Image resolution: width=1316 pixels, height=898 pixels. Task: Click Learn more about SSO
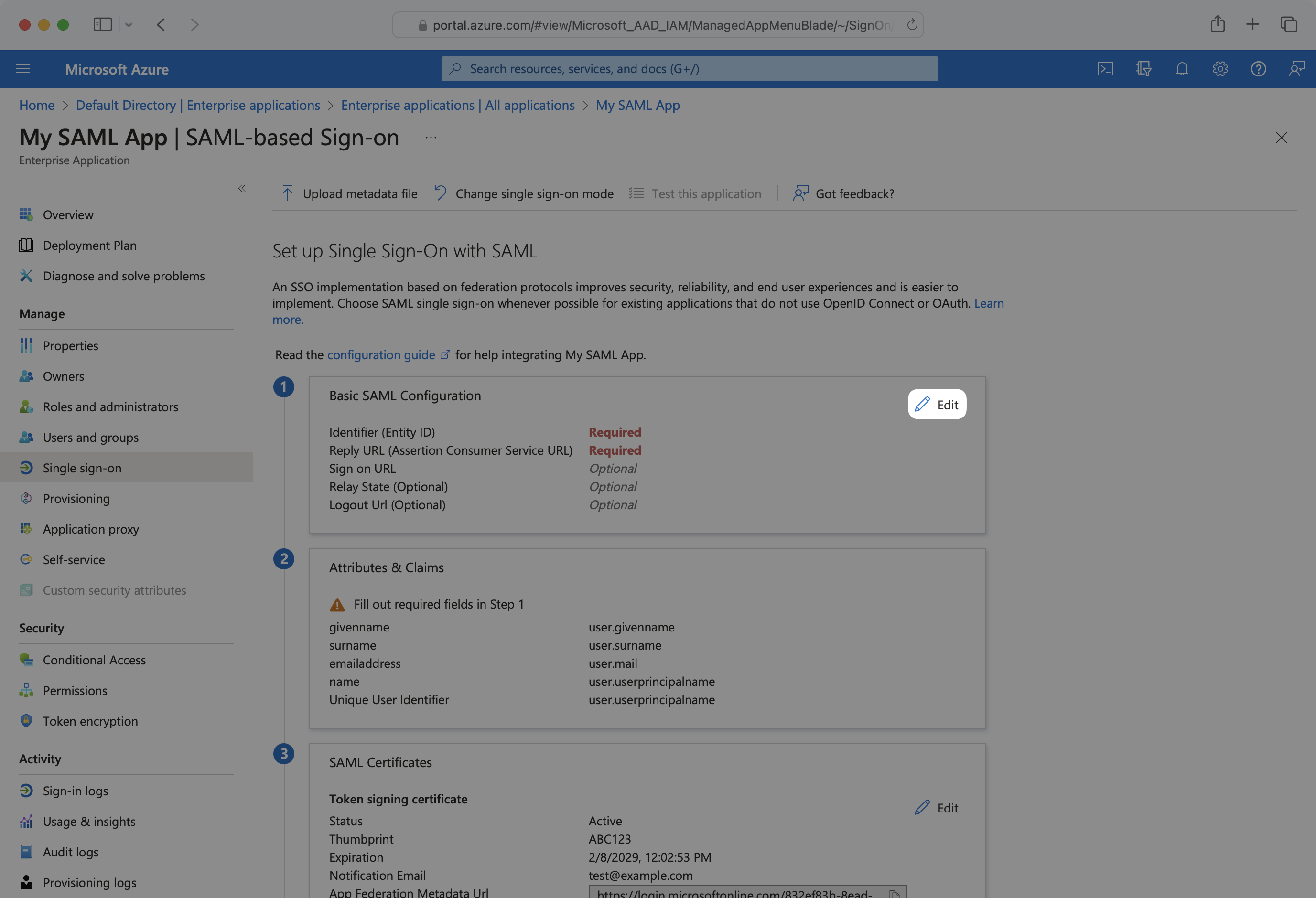[x=989, y=303]
